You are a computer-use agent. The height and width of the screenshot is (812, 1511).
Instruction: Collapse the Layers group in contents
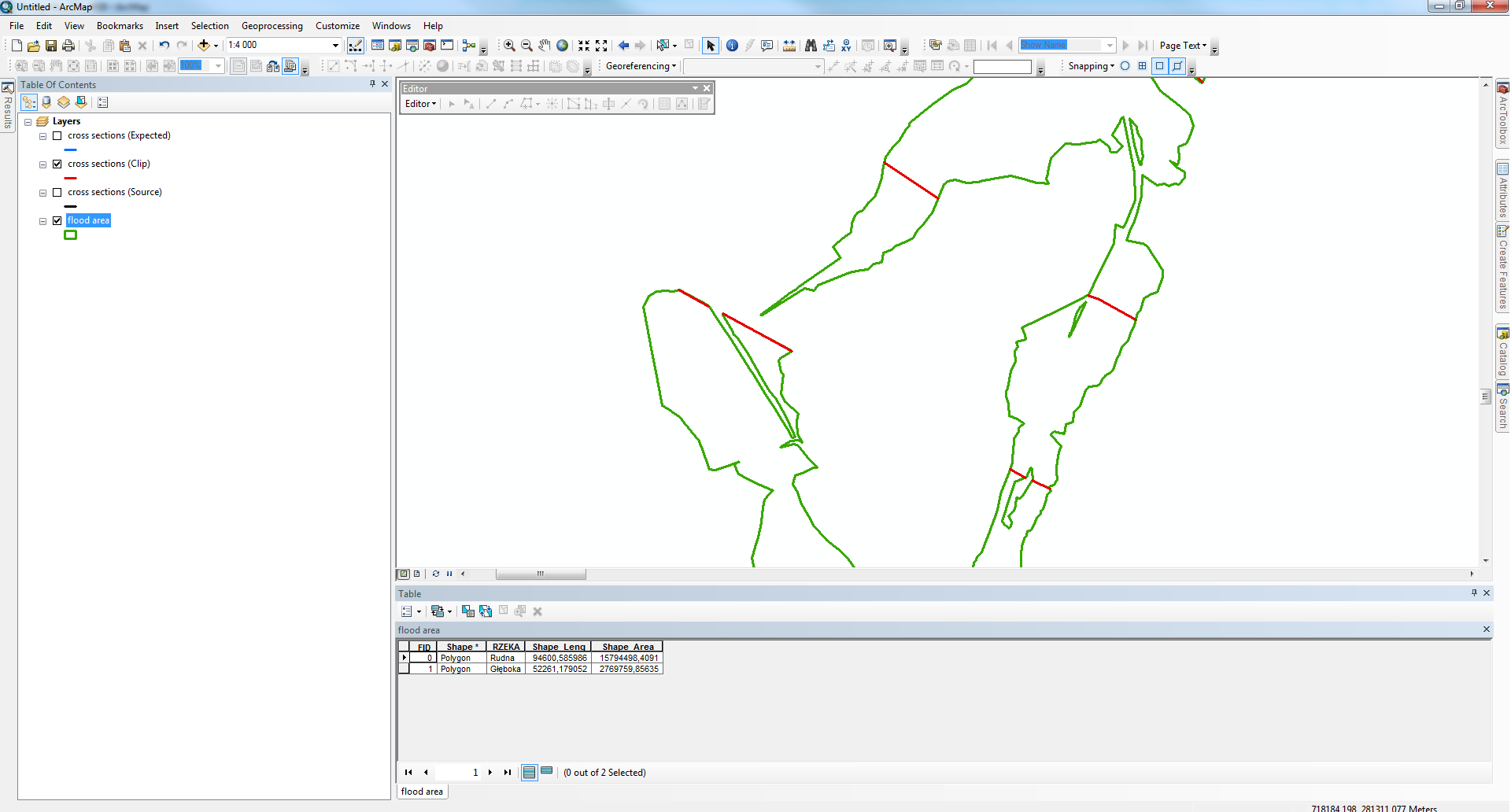(28, 122)
